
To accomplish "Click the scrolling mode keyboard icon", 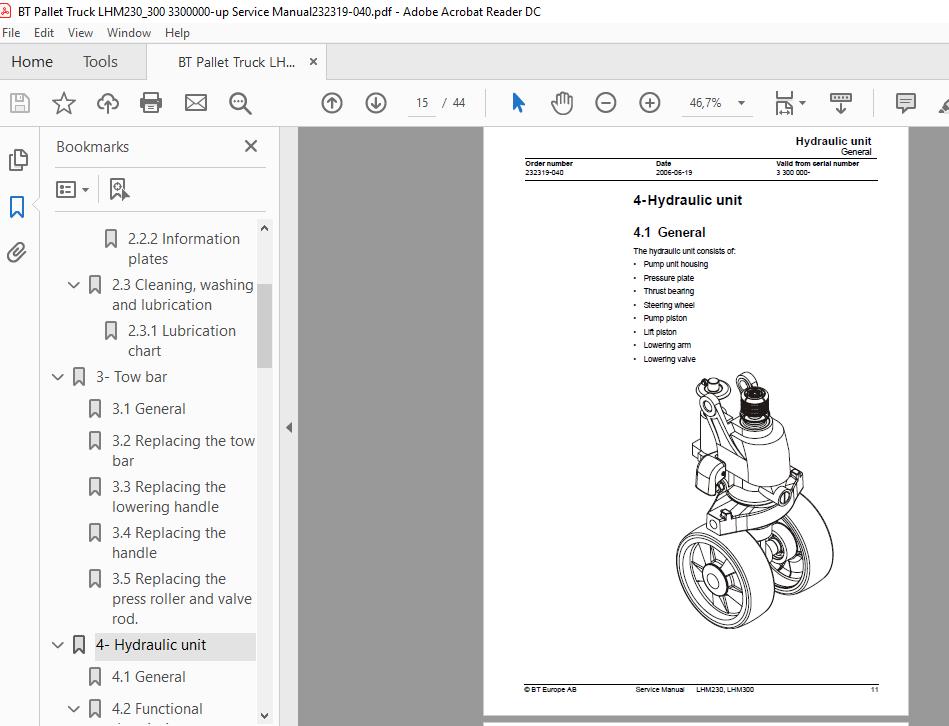I will [840, 103].
